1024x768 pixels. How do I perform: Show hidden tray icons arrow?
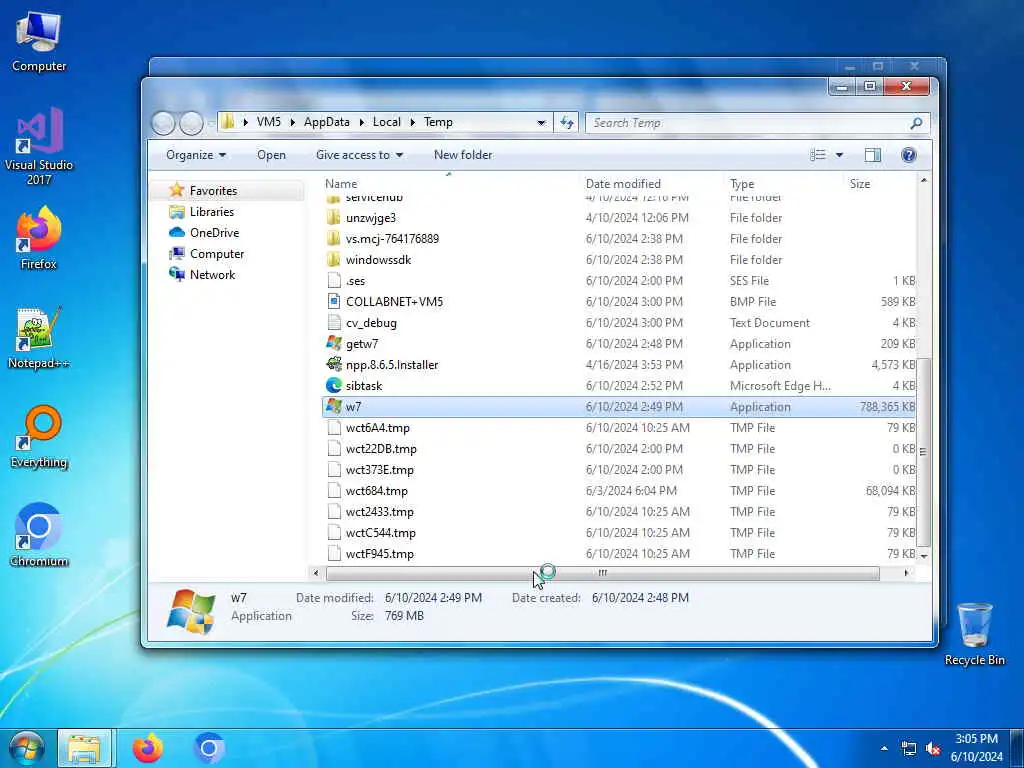[x=884, y=748]
